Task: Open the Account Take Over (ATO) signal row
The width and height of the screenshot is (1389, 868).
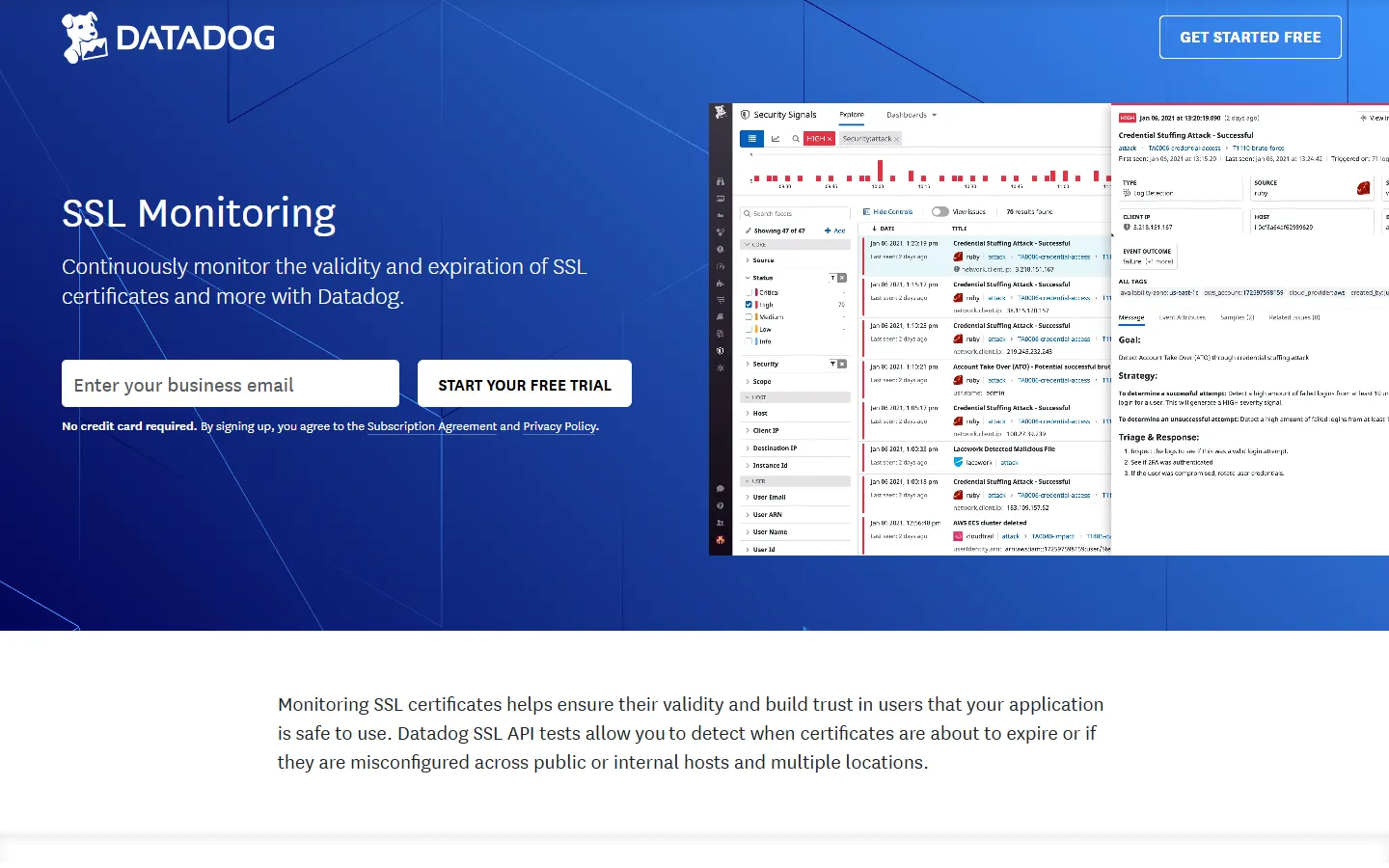Action: click(x=987, y=379)
